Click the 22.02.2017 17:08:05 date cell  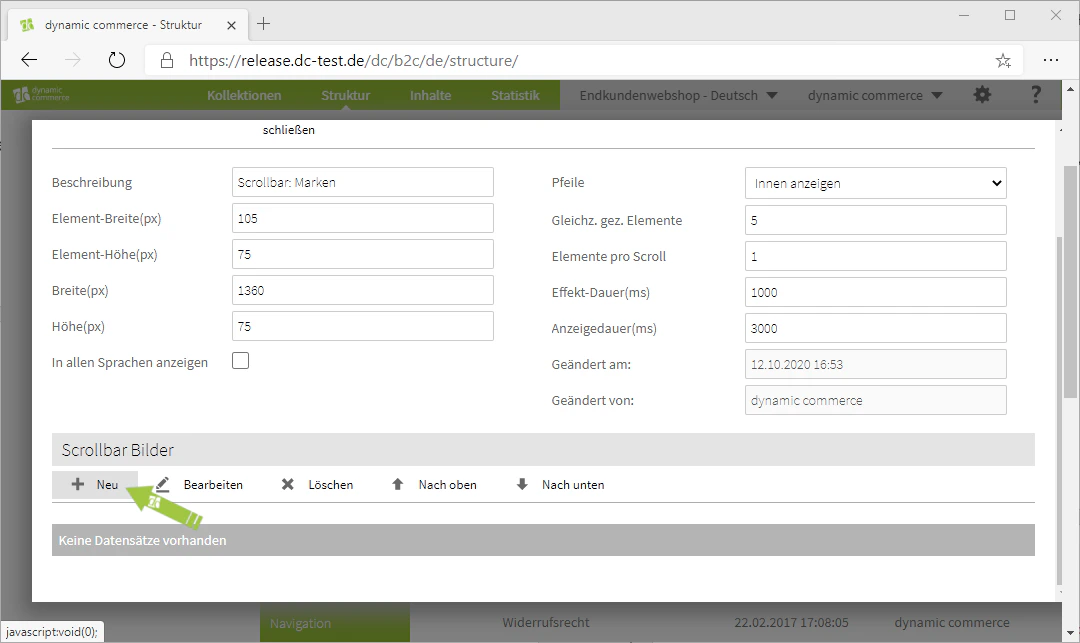click(791, 622)
